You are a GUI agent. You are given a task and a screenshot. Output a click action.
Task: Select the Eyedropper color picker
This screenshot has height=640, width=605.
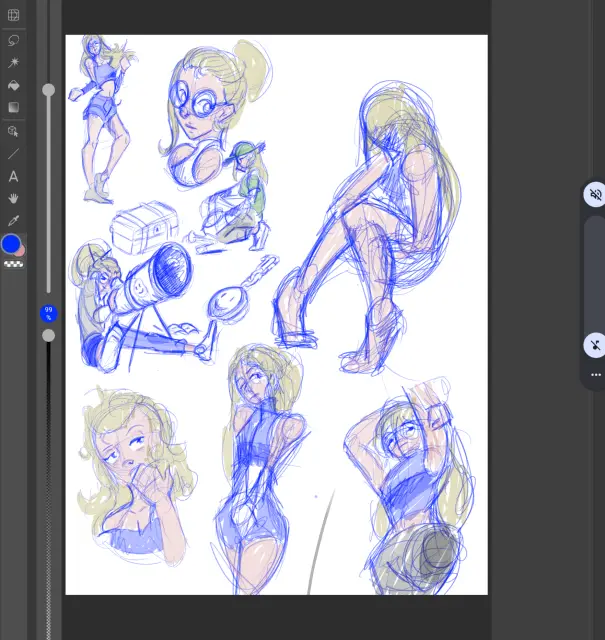(x=13, y=221)
